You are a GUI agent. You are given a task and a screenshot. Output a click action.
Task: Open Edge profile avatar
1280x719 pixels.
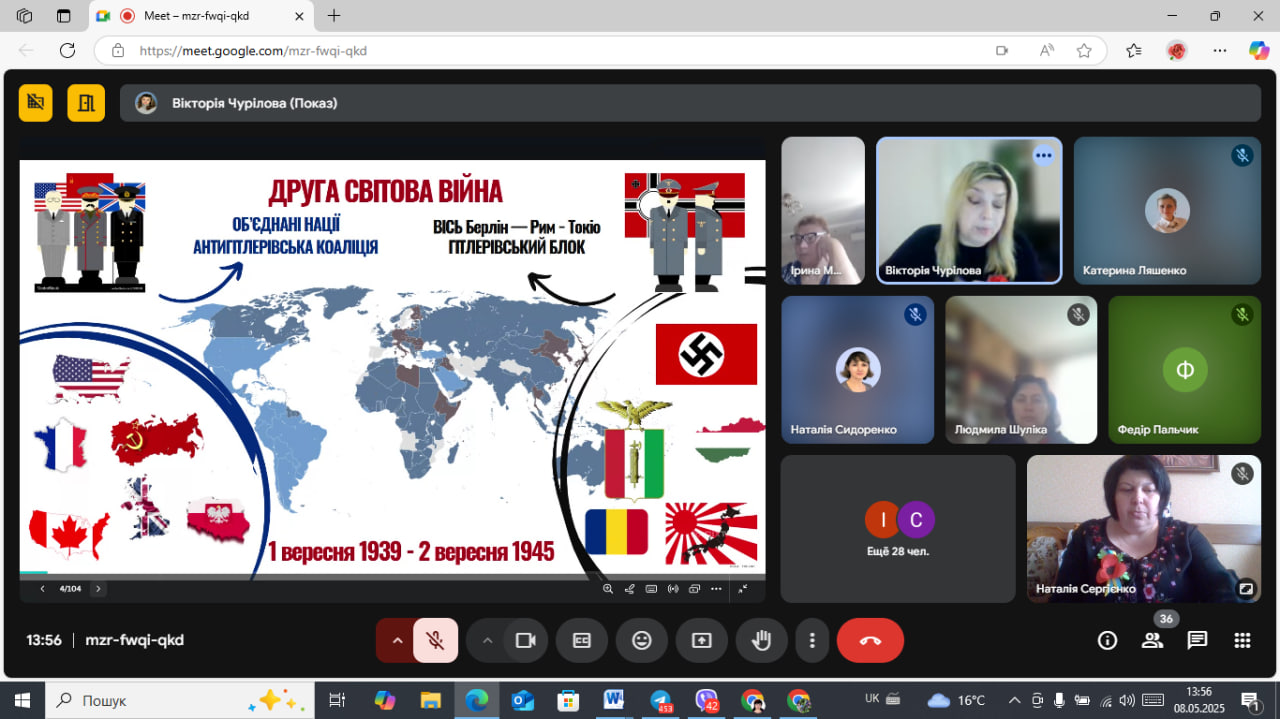pos(1177,50)
